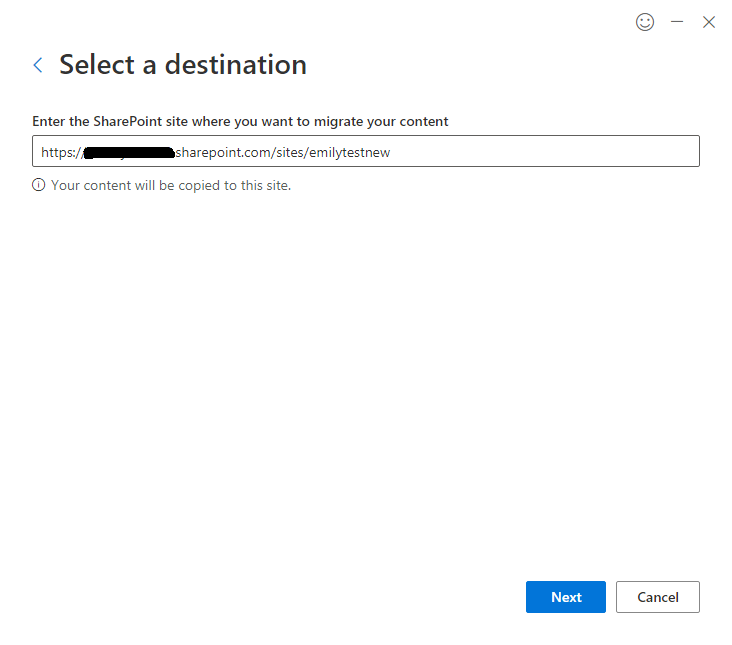Click the "Select a destination" heading

click(183, 65)
